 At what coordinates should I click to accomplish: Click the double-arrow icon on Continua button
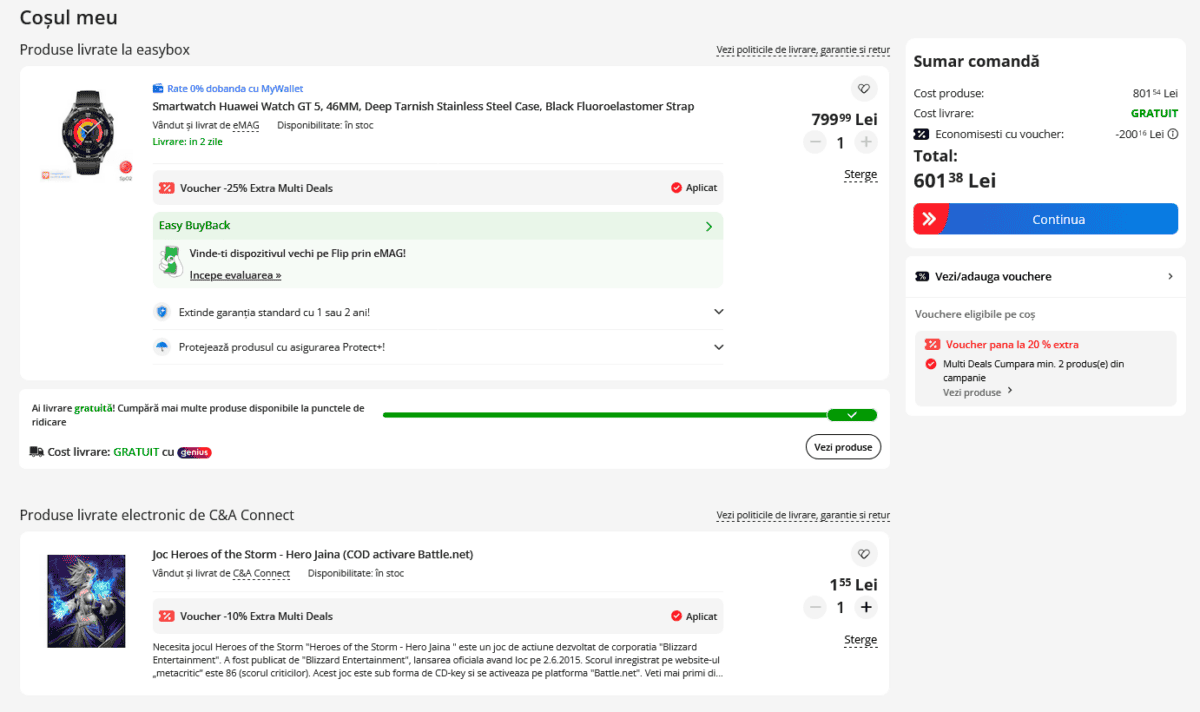point(929,219)
